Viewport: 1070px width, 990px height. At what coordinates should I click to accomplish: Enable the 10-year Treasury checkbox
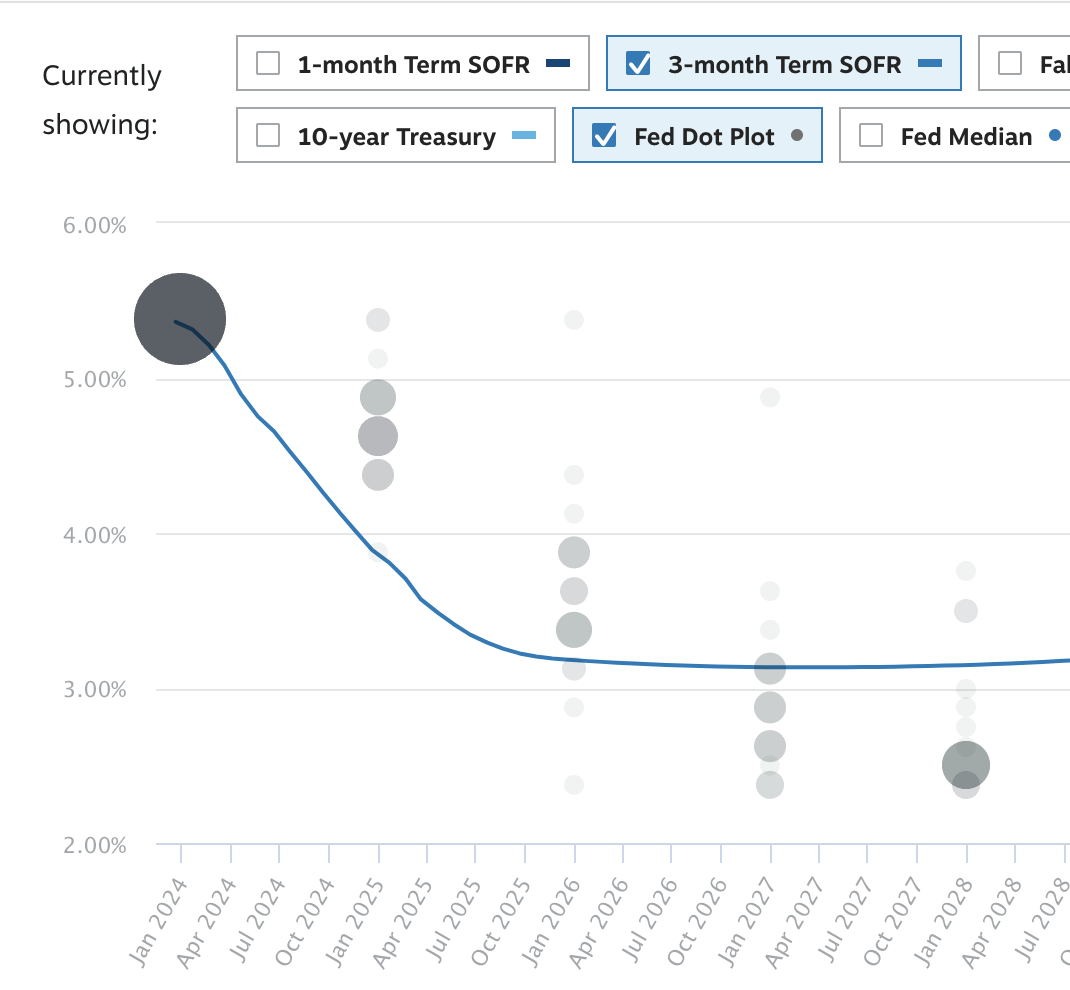coord(268,136)
